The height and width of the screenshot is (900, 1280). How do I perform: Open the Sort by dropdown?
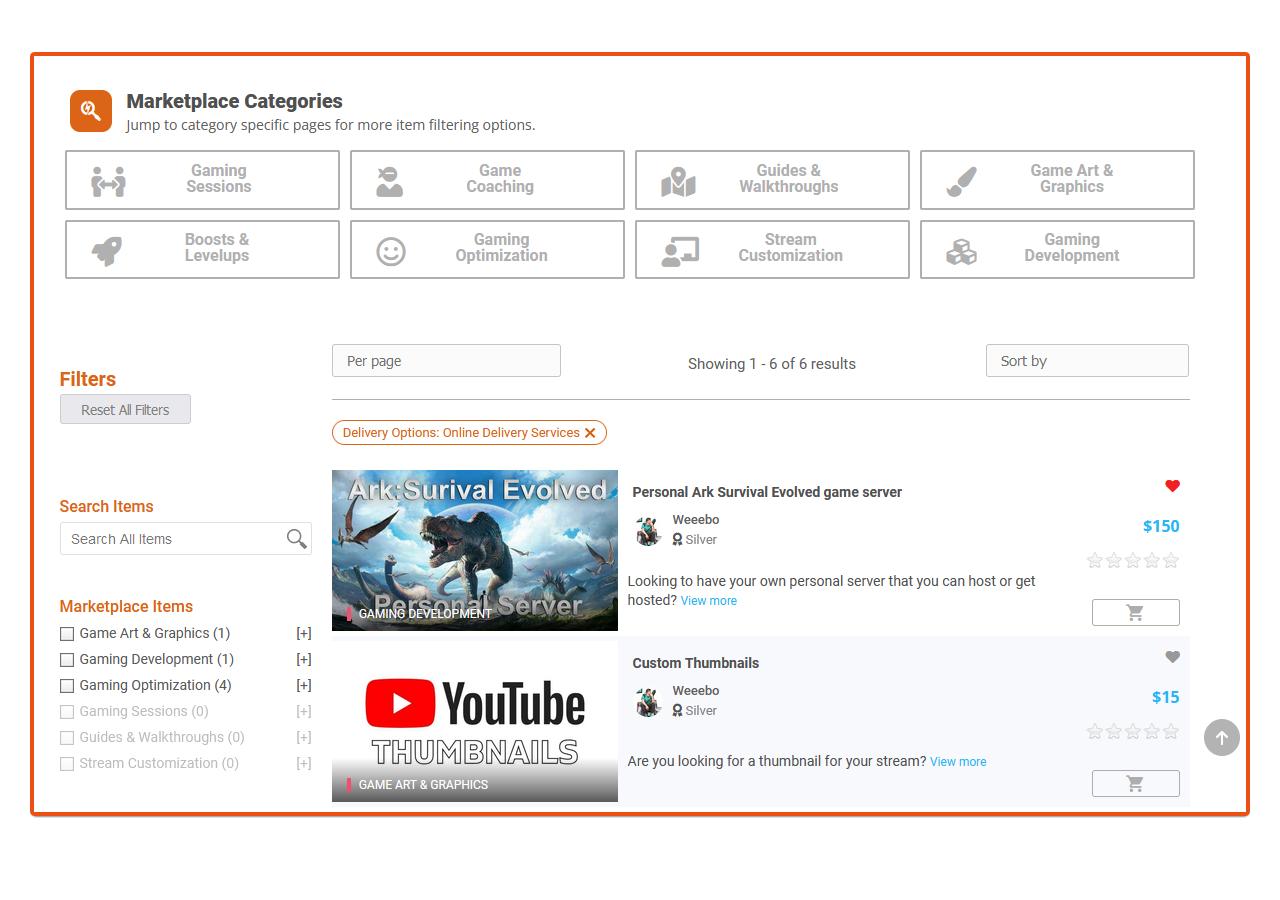(1087, 361)
